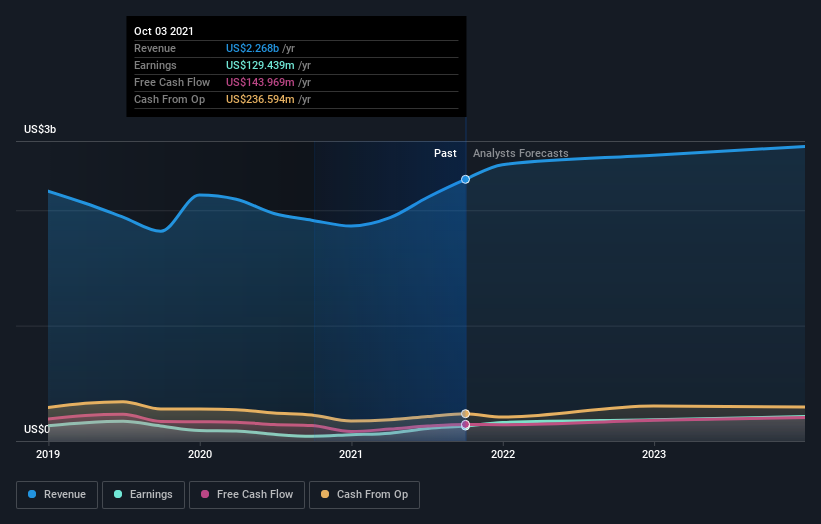Click the Revenue data point marker on blue line
Image resolution: width=821 pixels, height=524 pixels.
click(x=465, y=180)
